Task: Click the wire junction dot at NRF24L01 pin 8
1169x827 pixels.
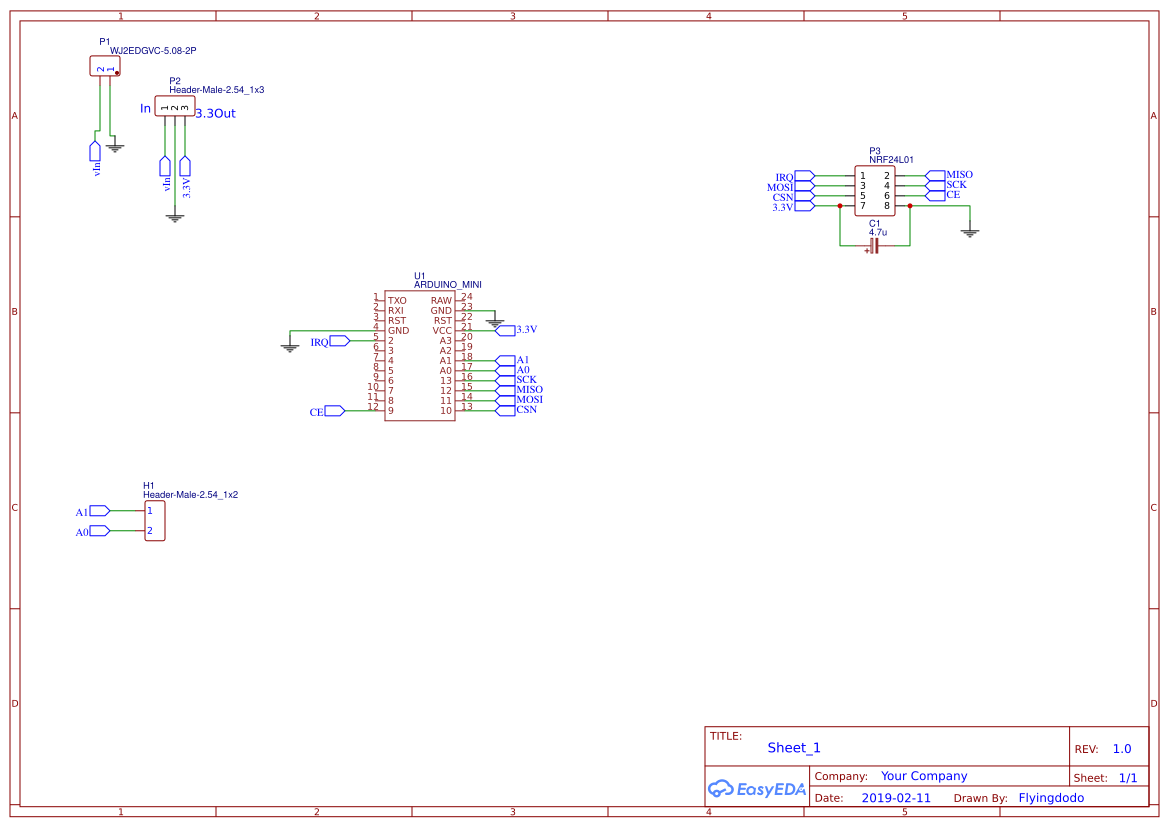Action: 910,206
